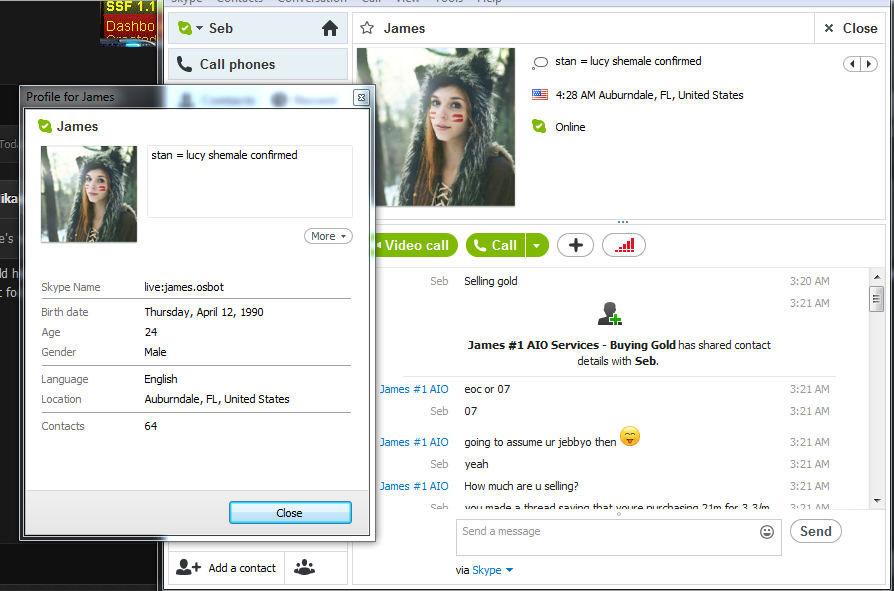Select contacts count '64'
Viewport: 894px width, 591px height.
click(151, 426)
